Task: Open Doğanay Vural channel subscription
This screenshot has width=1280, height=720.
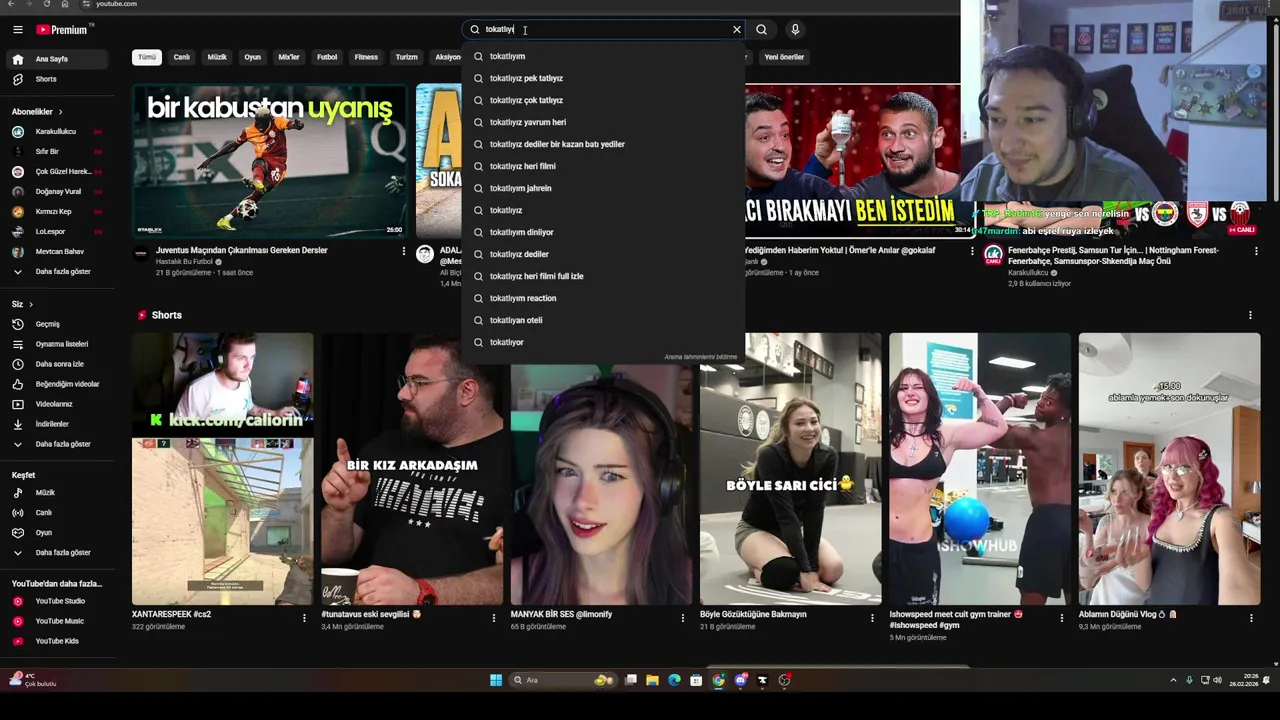Action: pos(55,192)
